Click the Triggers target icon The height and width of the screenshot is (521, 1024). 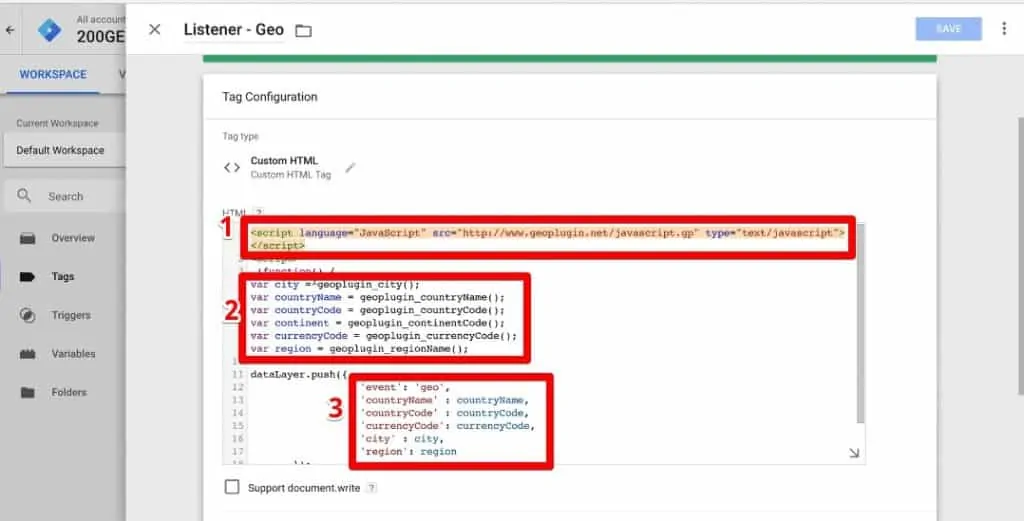pyautogui.click(x=27, y=315)
